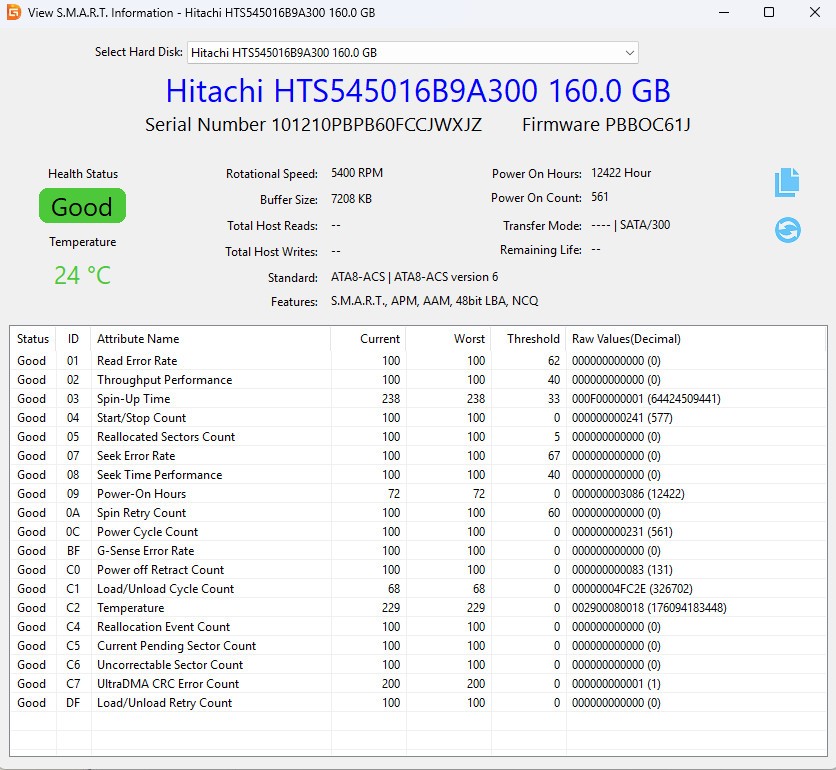Select the Reallocation Event Count row
The width and height of the screenshot is (836, 770).
click(x=418, y=627)
